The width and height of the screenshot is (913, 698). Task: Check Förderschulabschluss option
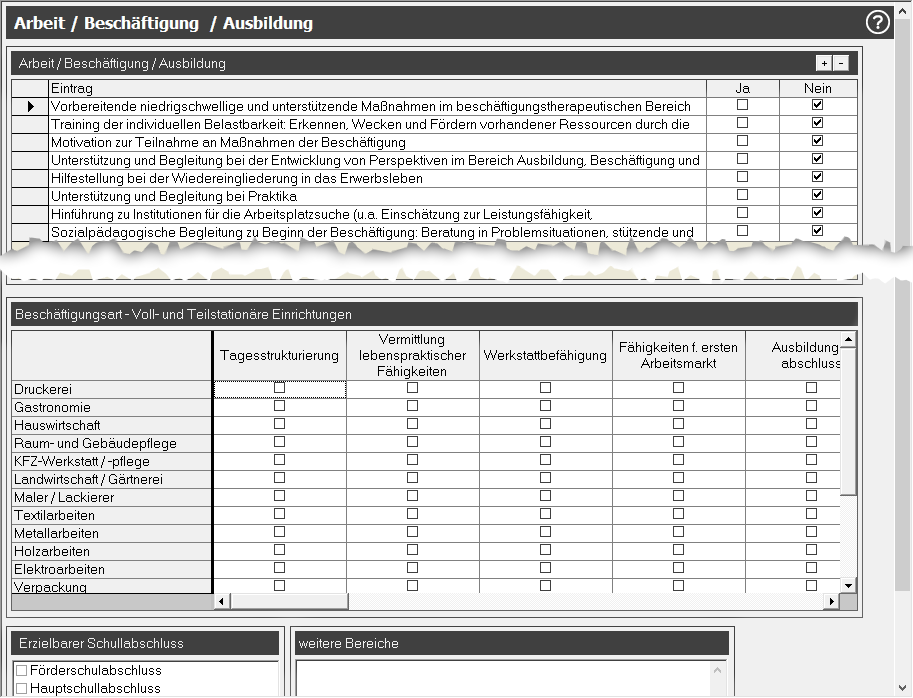tap(21, 671)
